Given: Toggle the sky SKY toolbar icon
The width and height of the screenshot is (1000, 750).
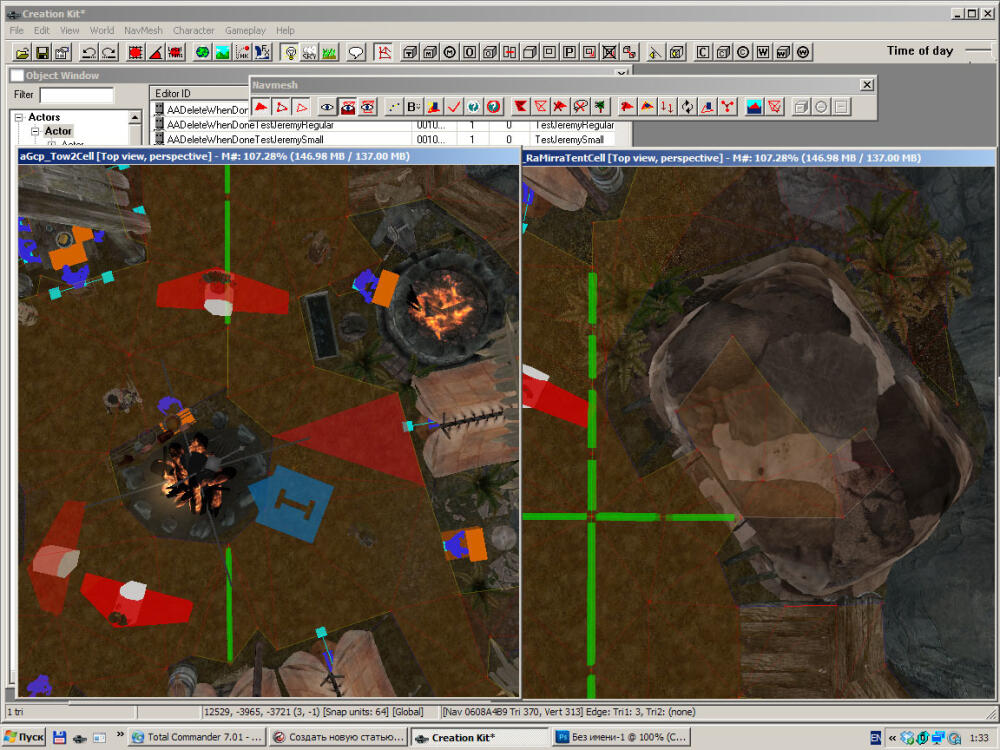Looking at the screenshot, I should pos(309,52).
